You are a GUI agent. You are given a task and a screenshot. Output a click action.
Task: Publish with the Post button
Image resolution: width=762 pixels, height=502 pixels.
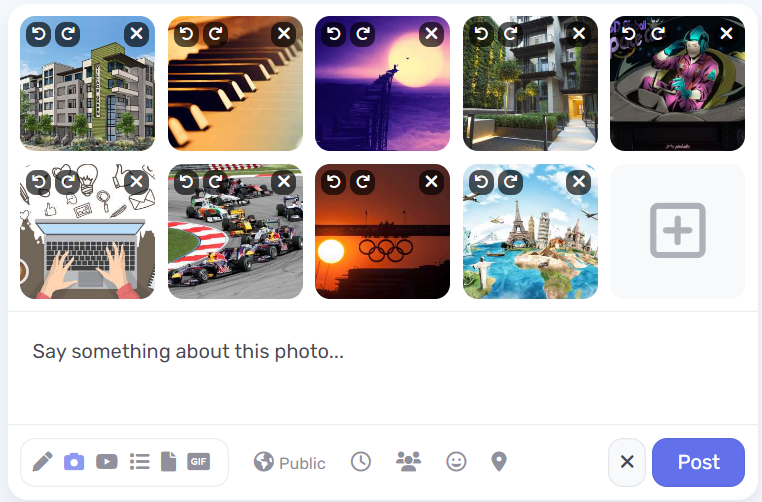point(698,462)
